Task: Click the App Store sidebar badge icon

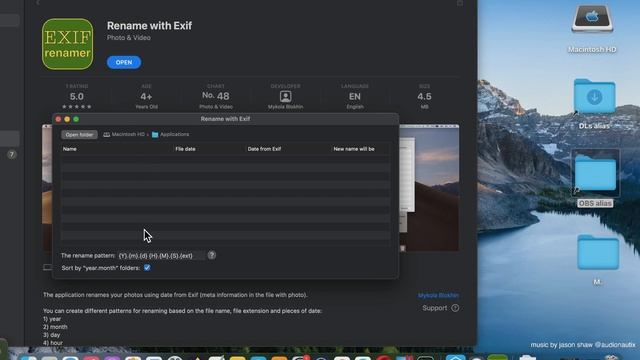Action: tap(11, 155)
